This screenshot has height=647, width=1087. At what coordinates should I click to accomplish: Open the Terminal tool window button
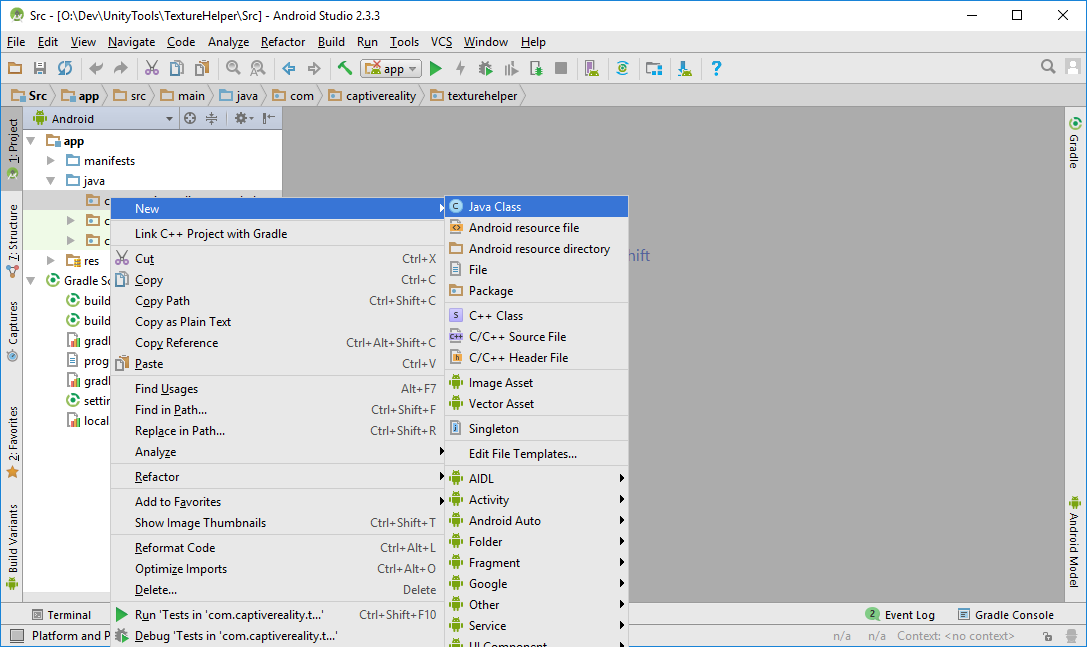coord(61,615)
